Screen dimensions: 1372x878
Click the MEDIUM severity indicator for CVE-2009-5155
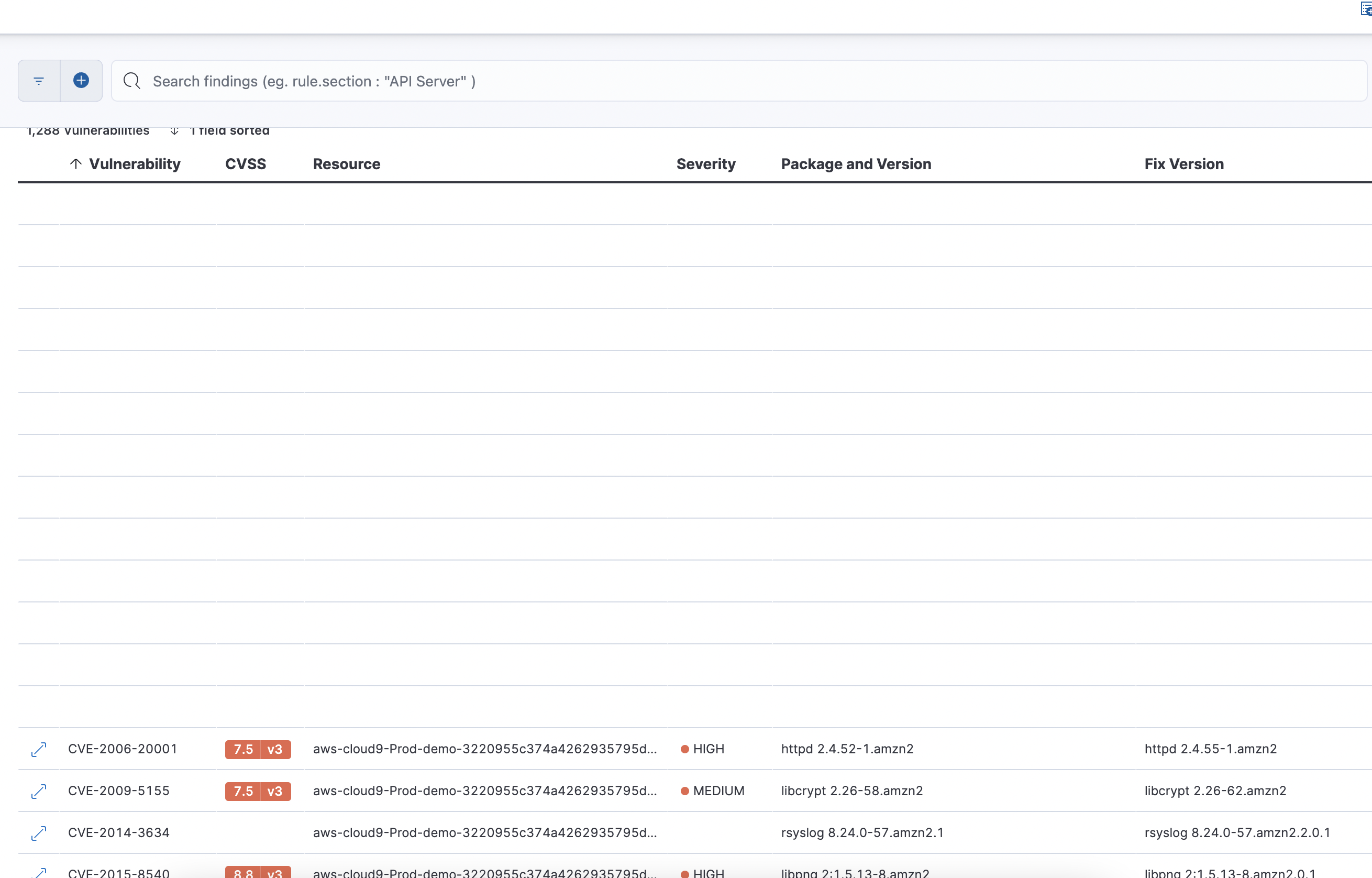[713, 792]
